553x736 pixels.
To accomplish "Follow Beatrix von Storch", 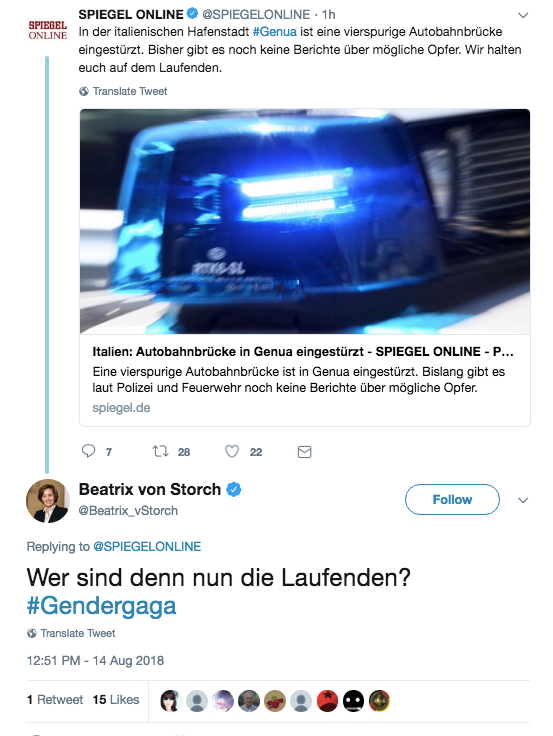I will pos(452,499).
